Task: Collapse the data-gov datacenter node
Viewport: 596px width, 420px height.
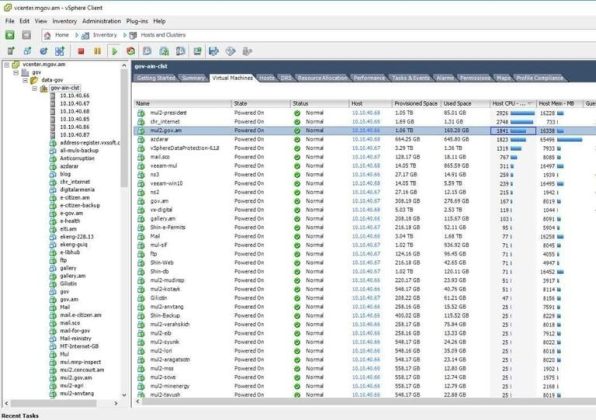Action: point(25,81)
